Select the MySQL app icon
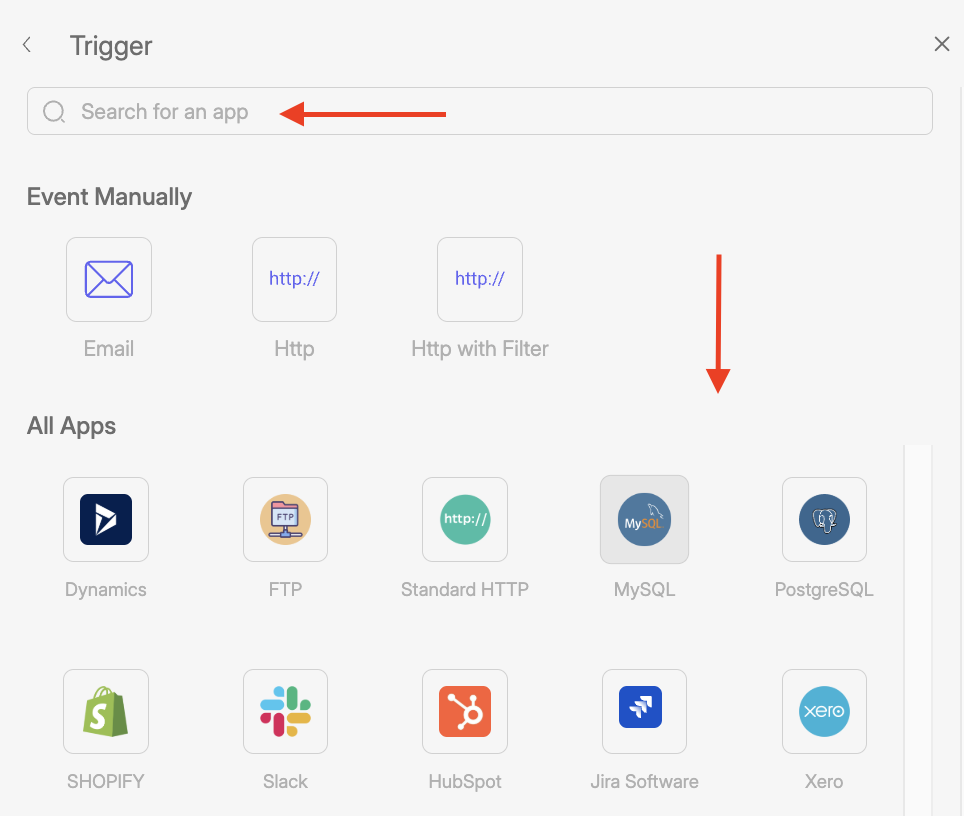 [644, 520]
